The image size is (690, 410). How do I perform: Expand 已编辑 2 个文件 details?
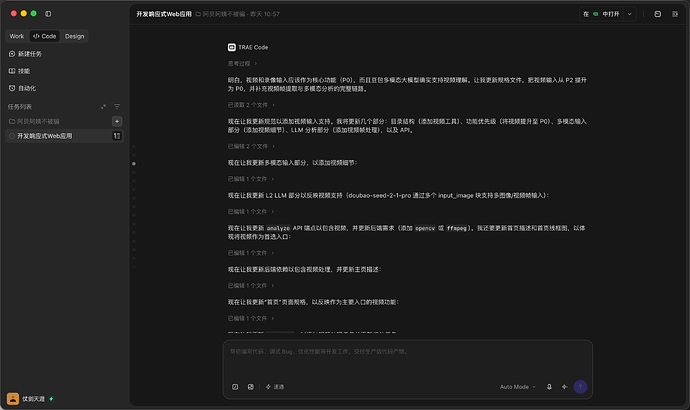251,146
